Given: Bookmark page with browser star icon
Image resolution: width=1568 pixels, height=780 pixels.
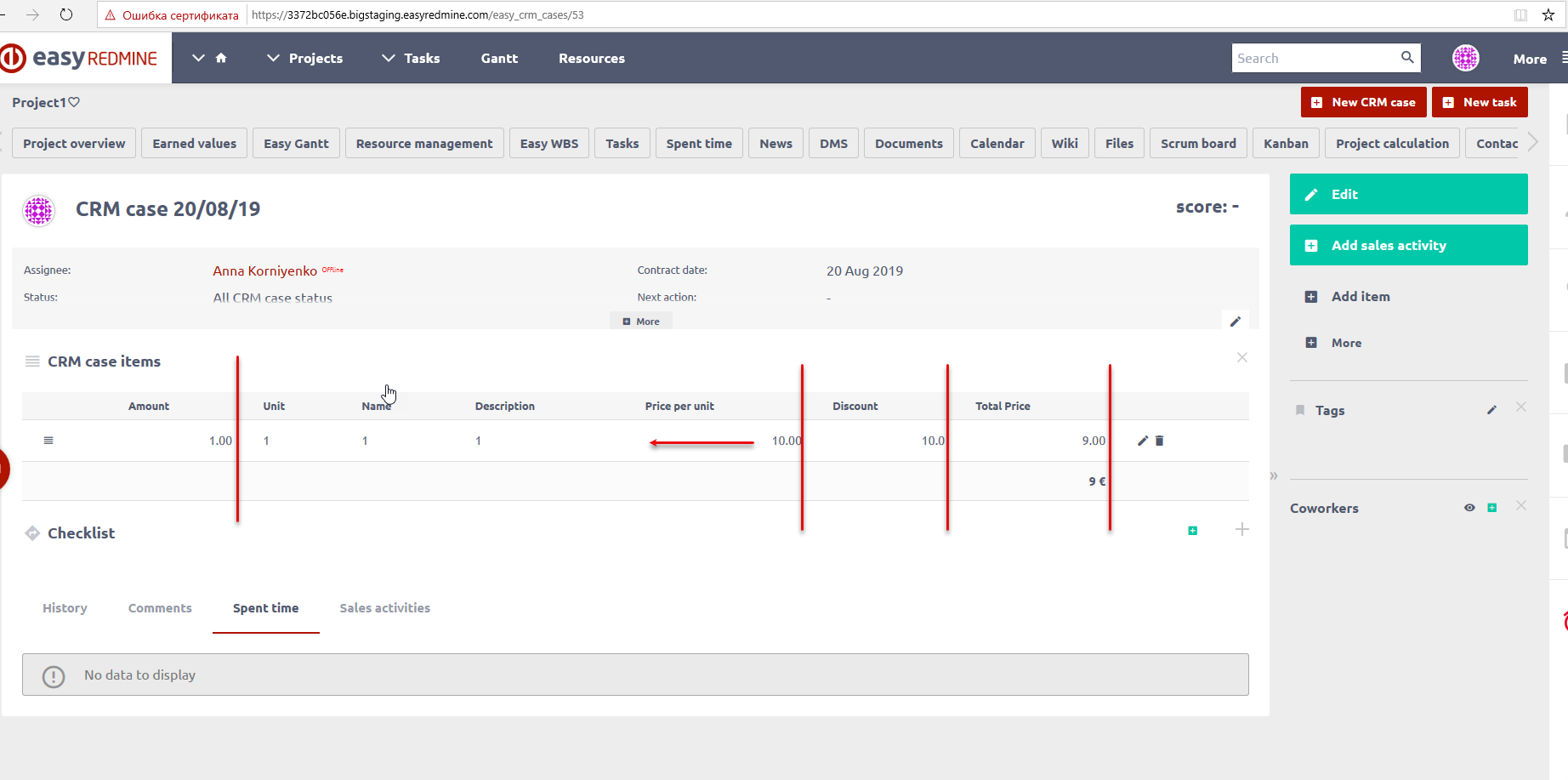Looking at the screenshot, I should click(1548, 14).
